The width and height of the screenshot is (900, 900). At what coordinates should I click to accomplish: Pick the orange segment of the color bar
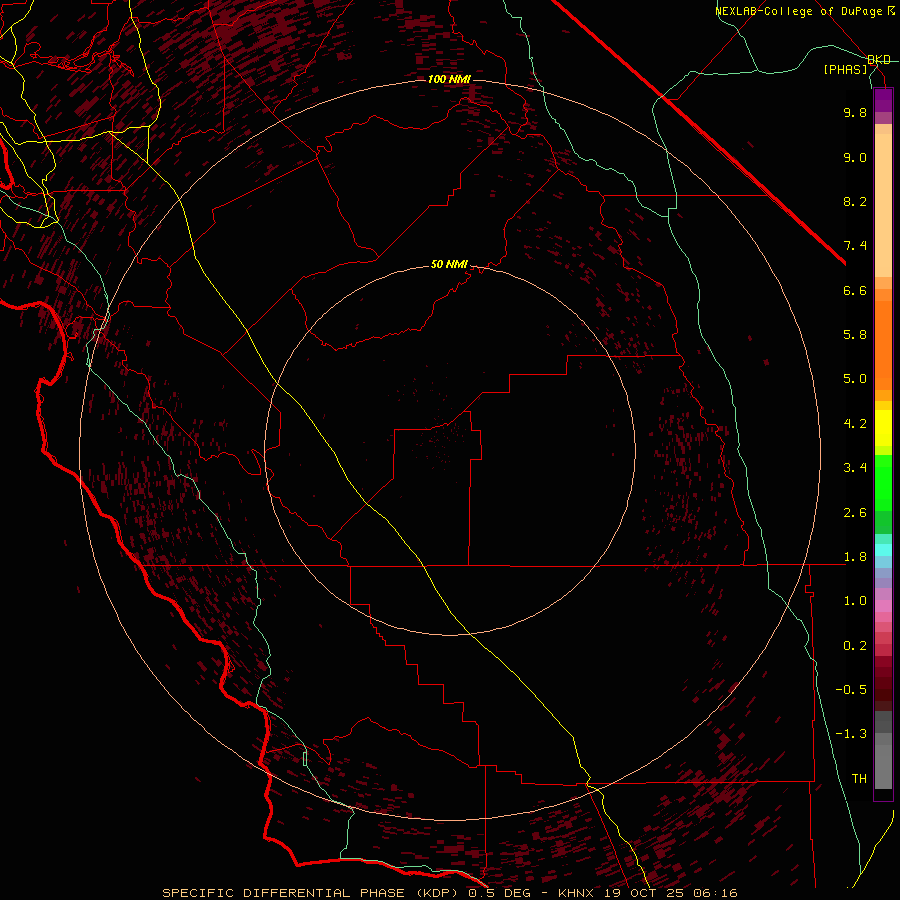click(x=883, y=344)
